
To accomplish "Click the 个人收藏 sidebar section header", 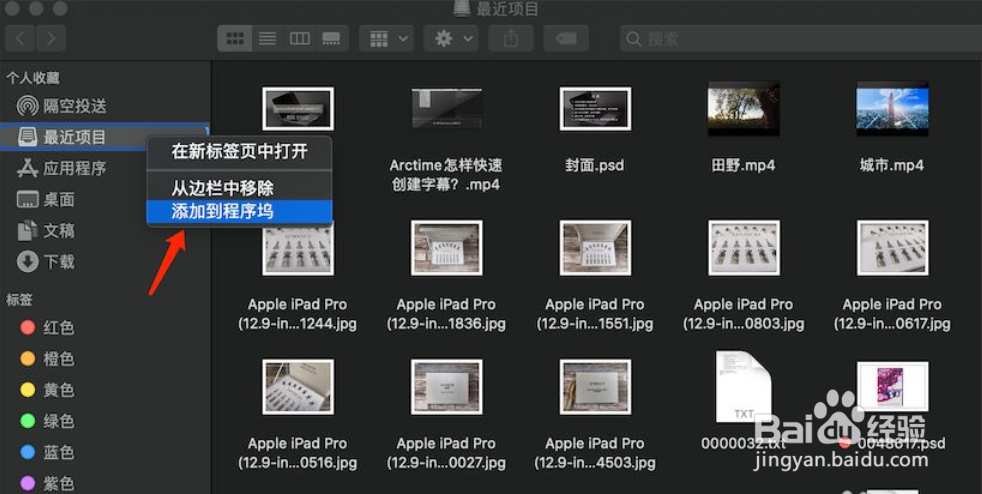I will pos(33,78).
